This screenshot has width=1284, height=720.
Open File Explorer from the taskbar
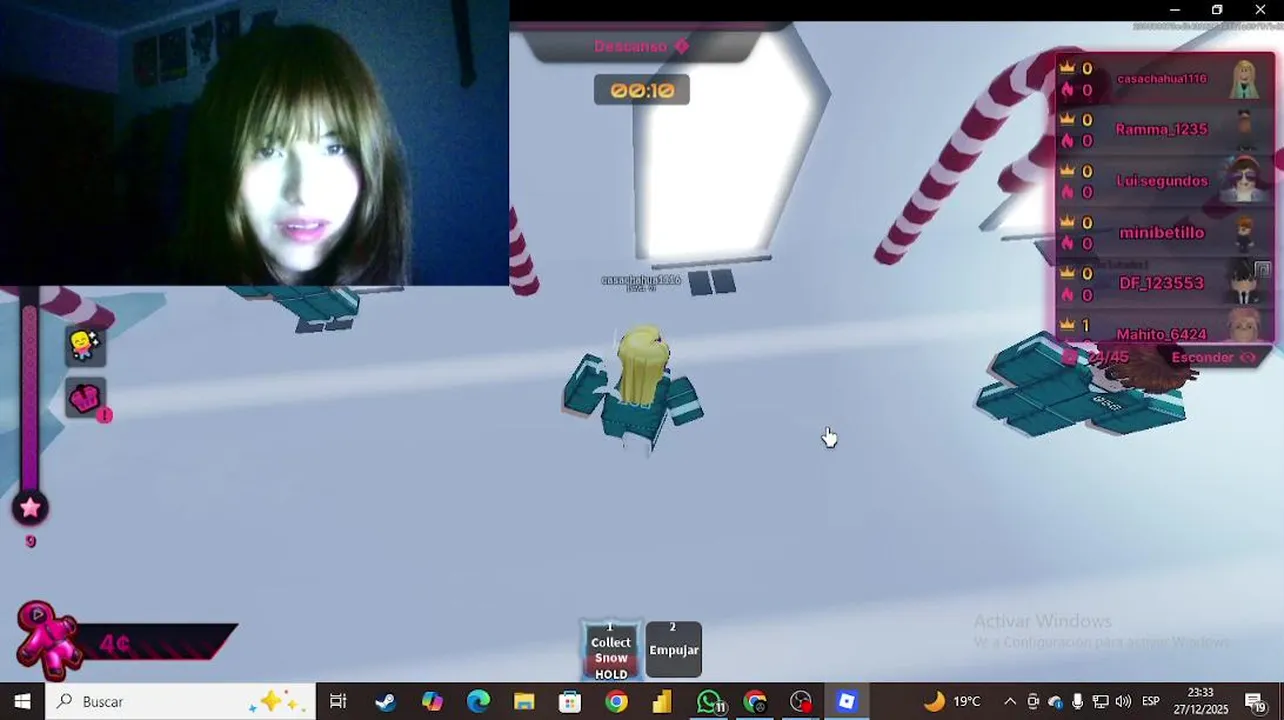(524, 701)
